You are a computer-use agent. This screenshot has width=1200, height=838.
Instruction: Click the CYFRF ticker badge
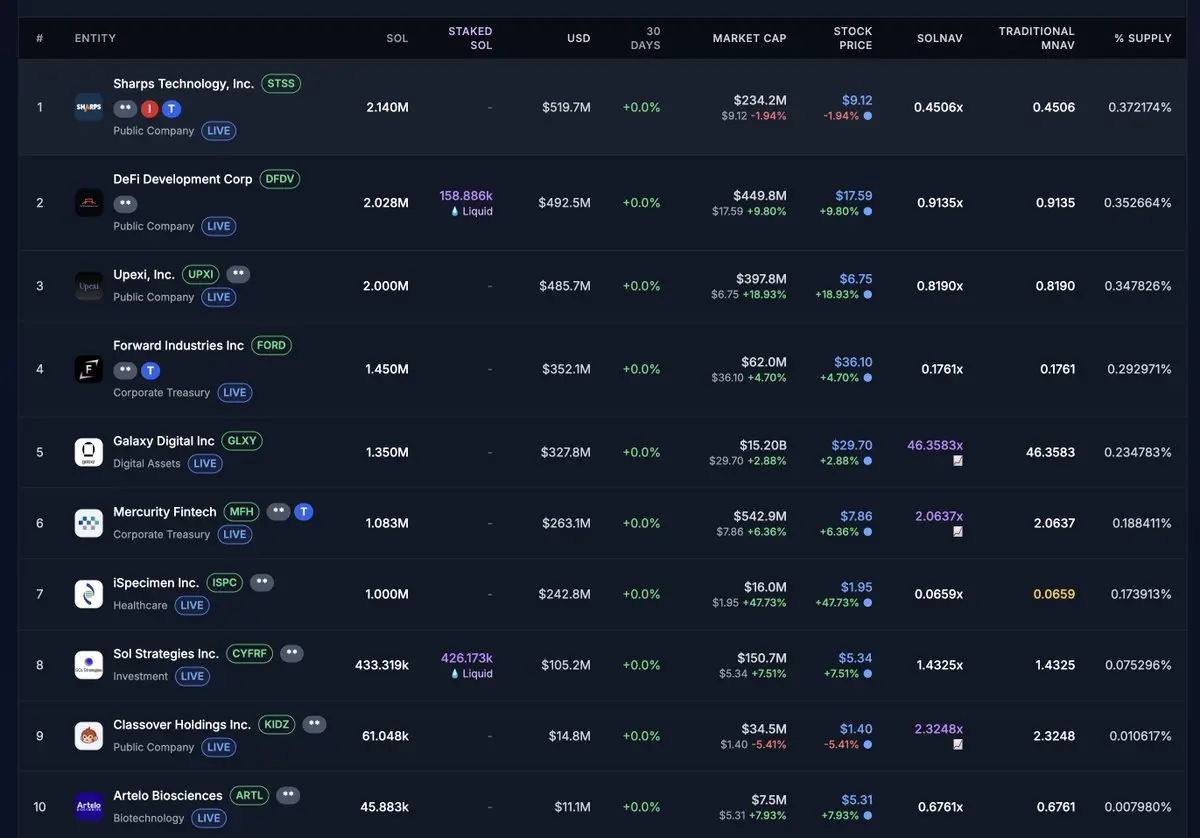click(250, 653)
